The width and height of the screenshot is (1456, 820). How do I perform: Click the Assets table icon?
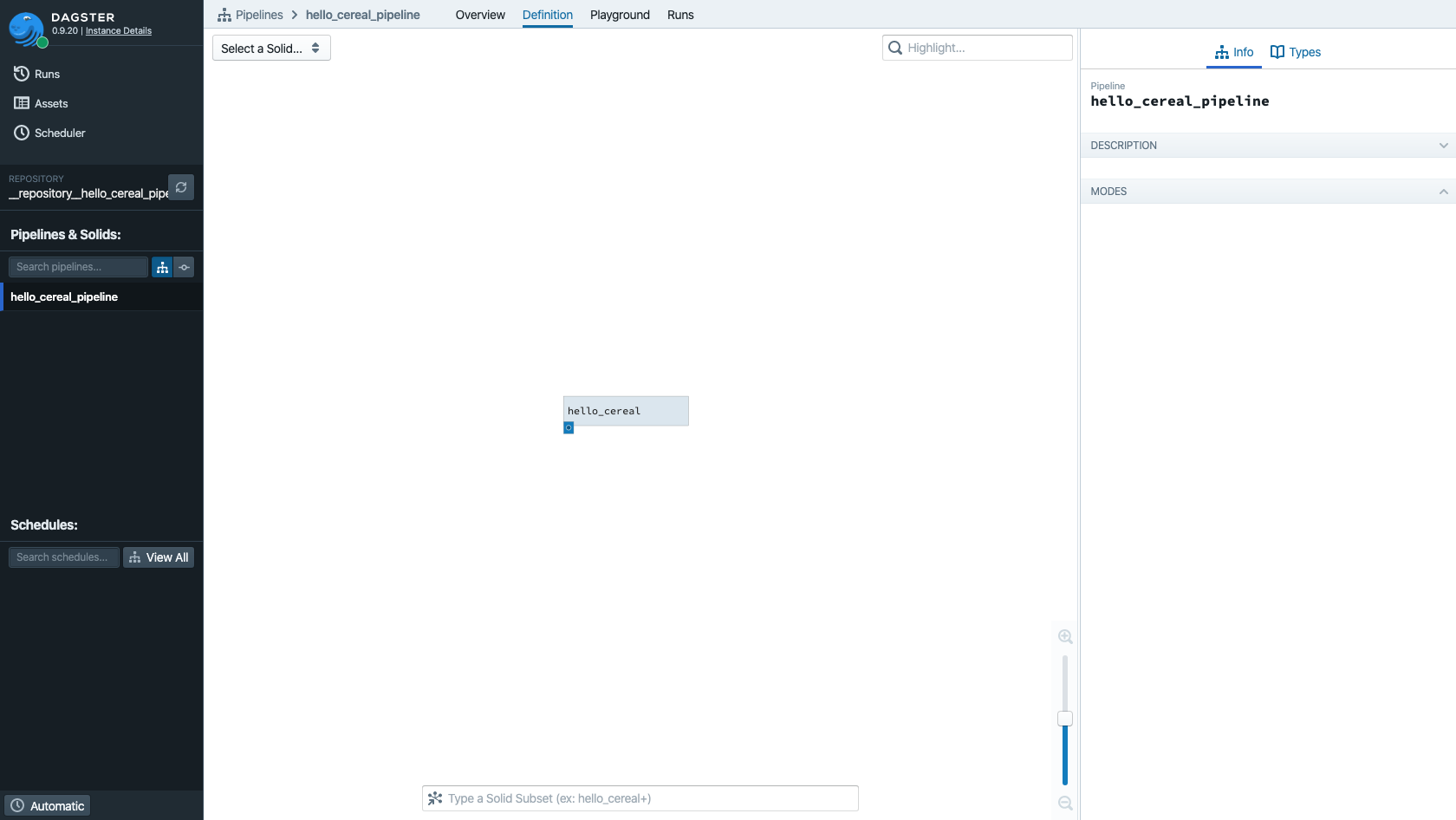coord(22,103)
